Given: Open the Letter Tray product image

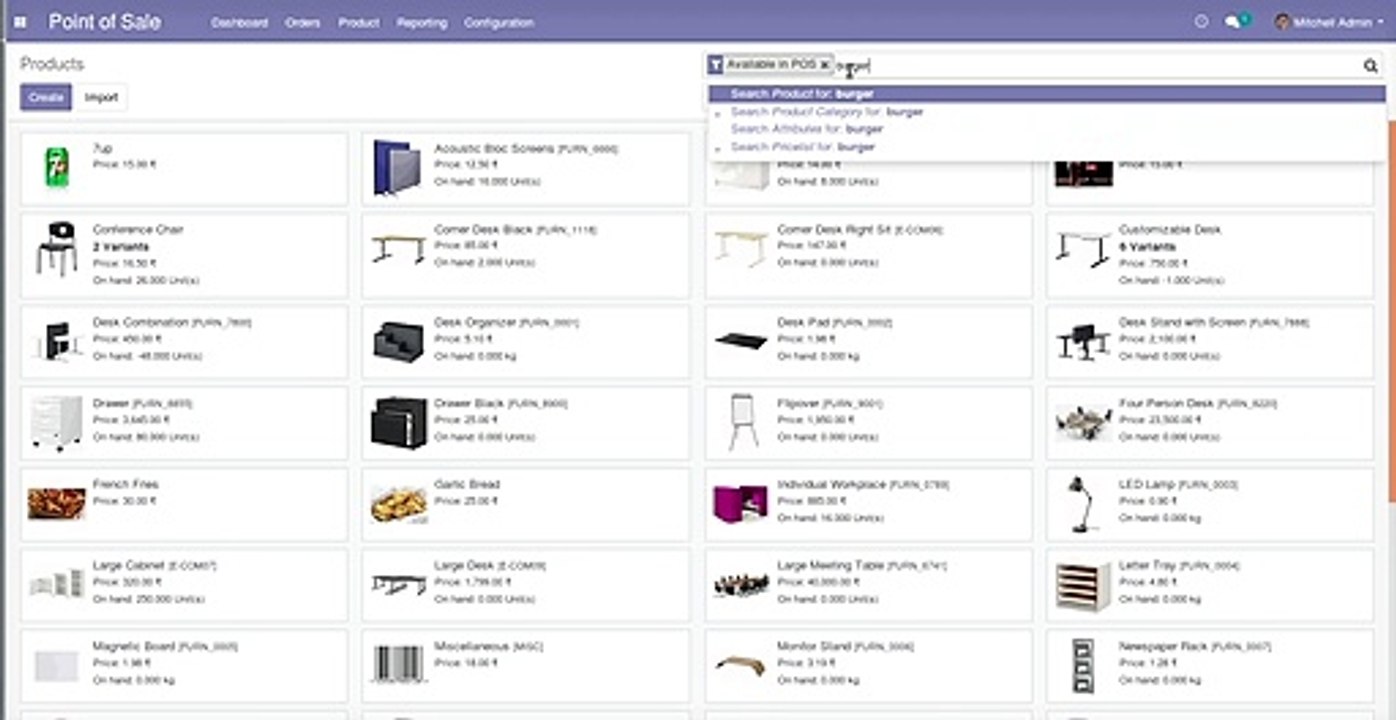Looking at the screenshot, I should [1084, 586].
